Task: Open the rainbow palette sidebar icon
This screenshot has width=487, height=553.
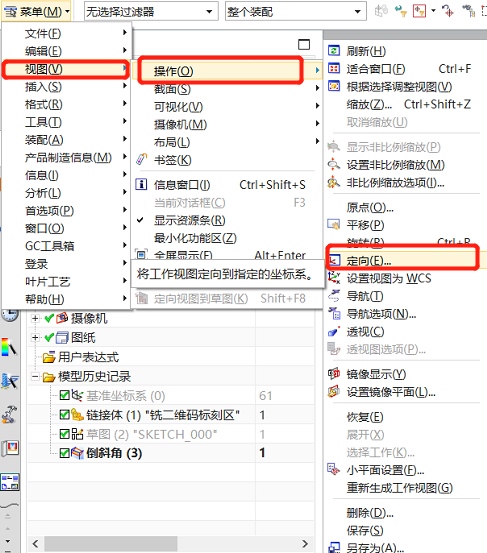Action: tap(9, 347)
